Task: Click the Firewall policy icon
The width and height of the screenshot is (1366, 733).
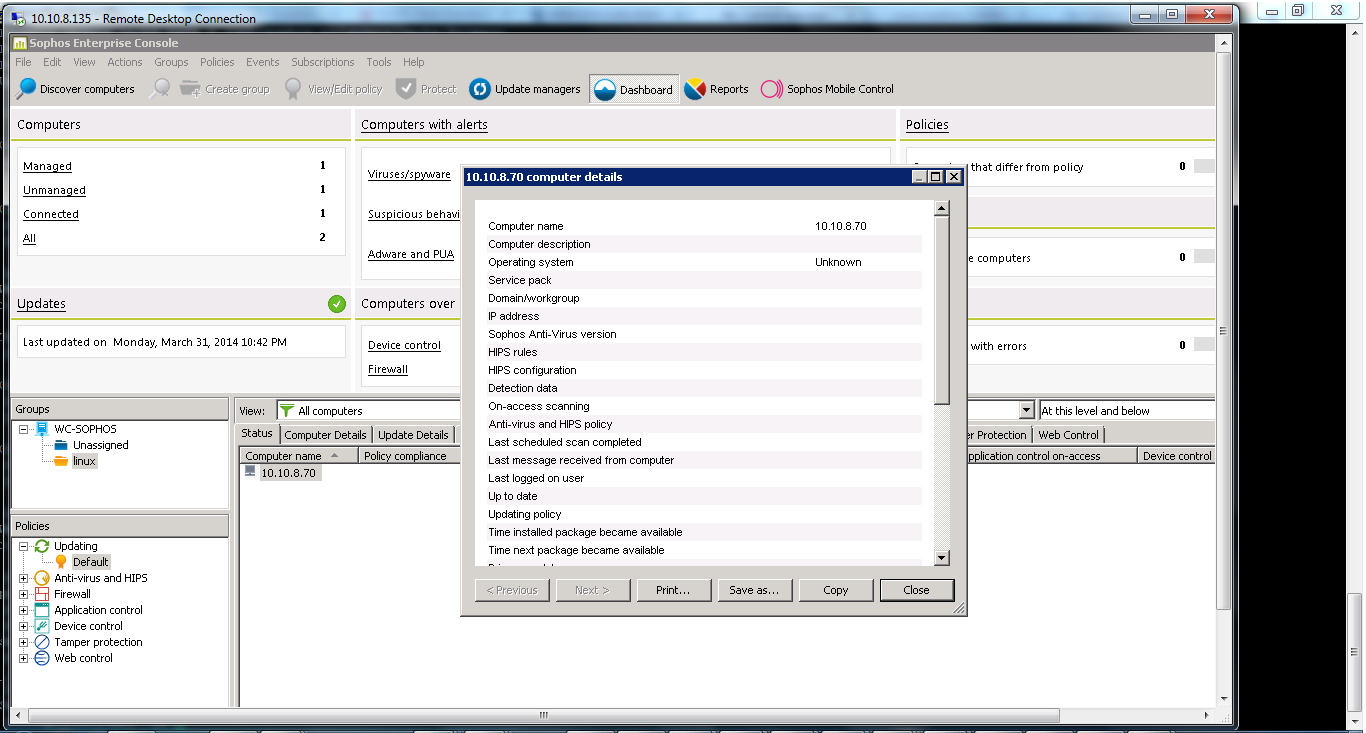Action: [42, 594]
